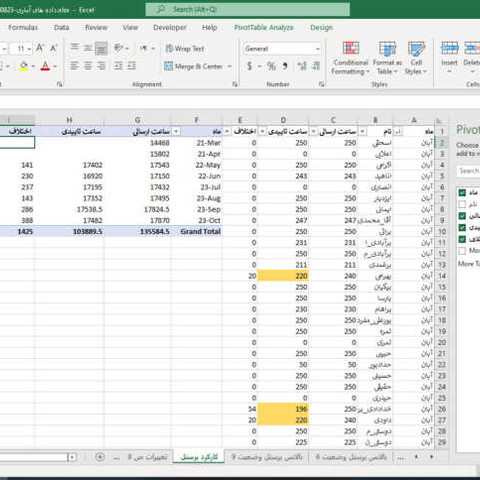Screen dimensions: 480x480
Task: Open Conditional Formatting
Action: point(351,58)
